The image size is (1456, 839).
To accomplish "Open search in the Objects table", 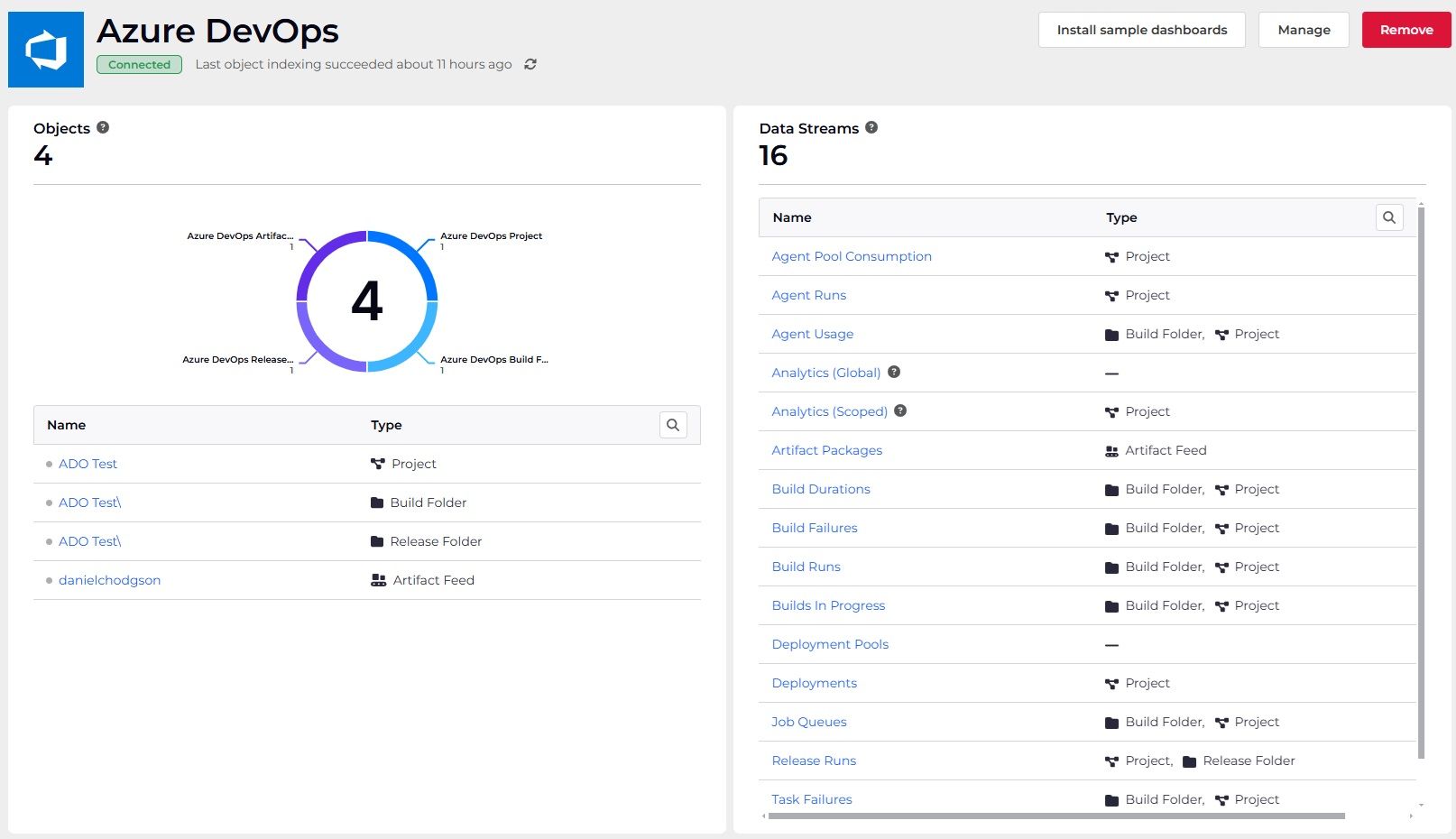I will 673,425.
